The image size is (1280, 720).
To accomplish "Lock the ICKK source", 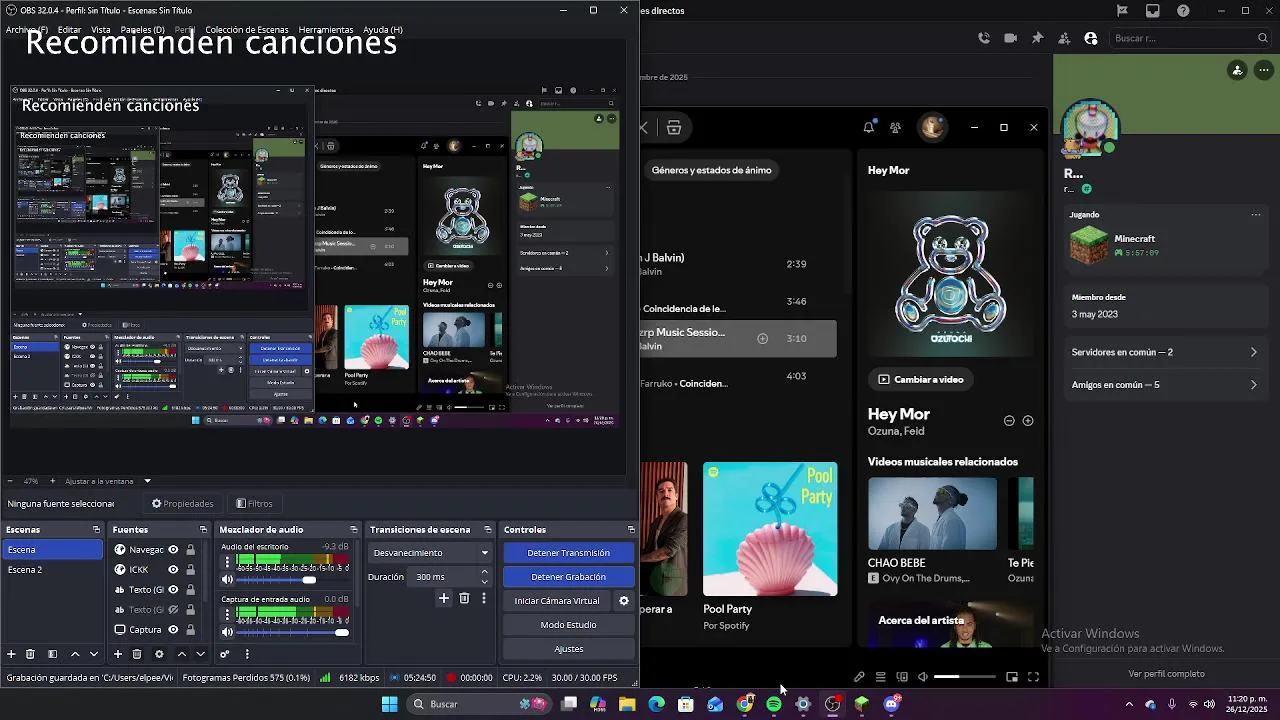I will point(190,570).
